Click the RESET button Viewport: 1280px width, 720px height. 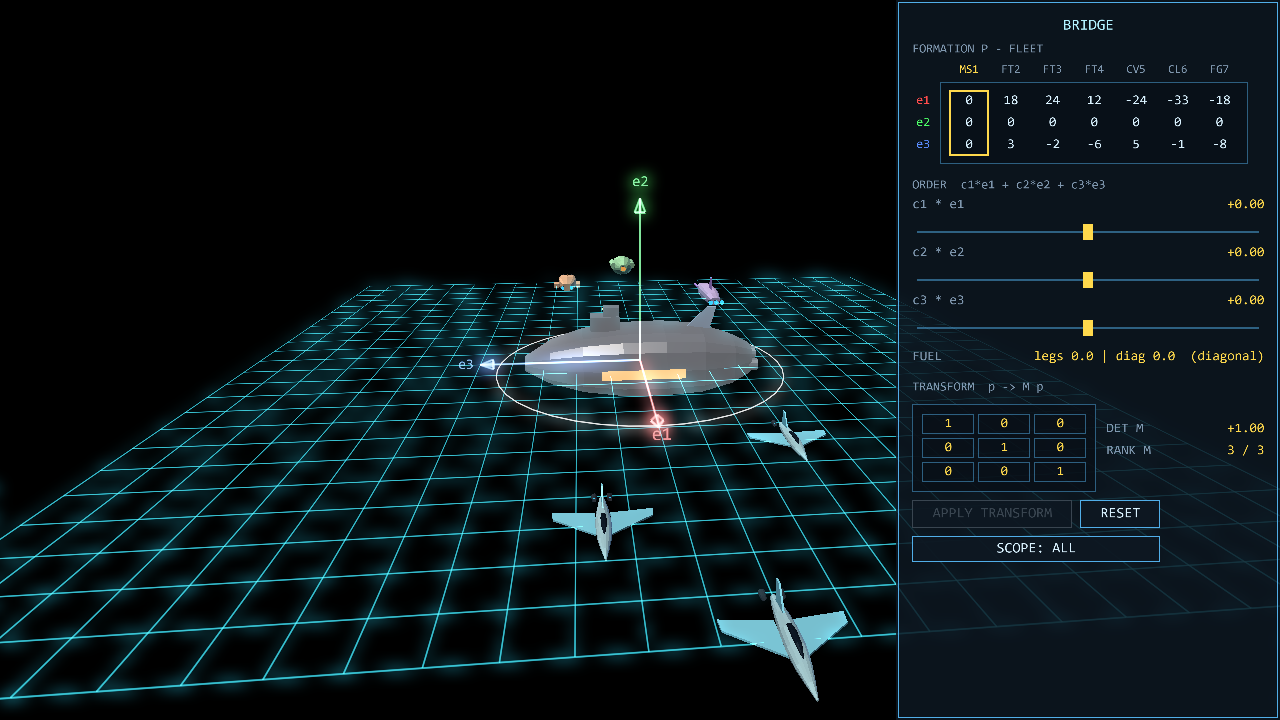coord(1120,513)
